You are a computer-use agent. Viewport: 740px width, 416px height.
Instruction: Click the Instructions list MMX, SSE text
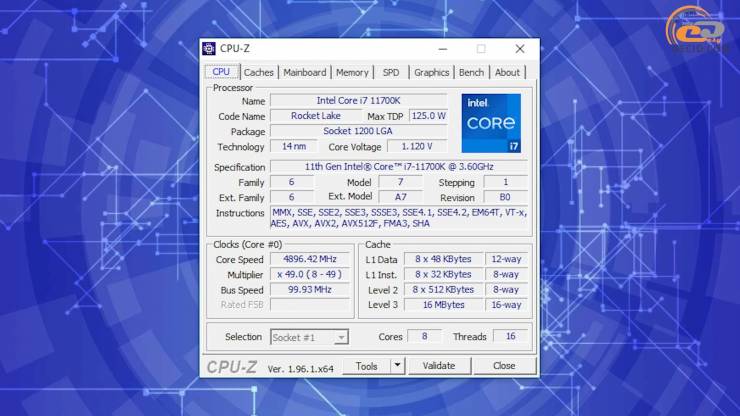click(399, 218)
